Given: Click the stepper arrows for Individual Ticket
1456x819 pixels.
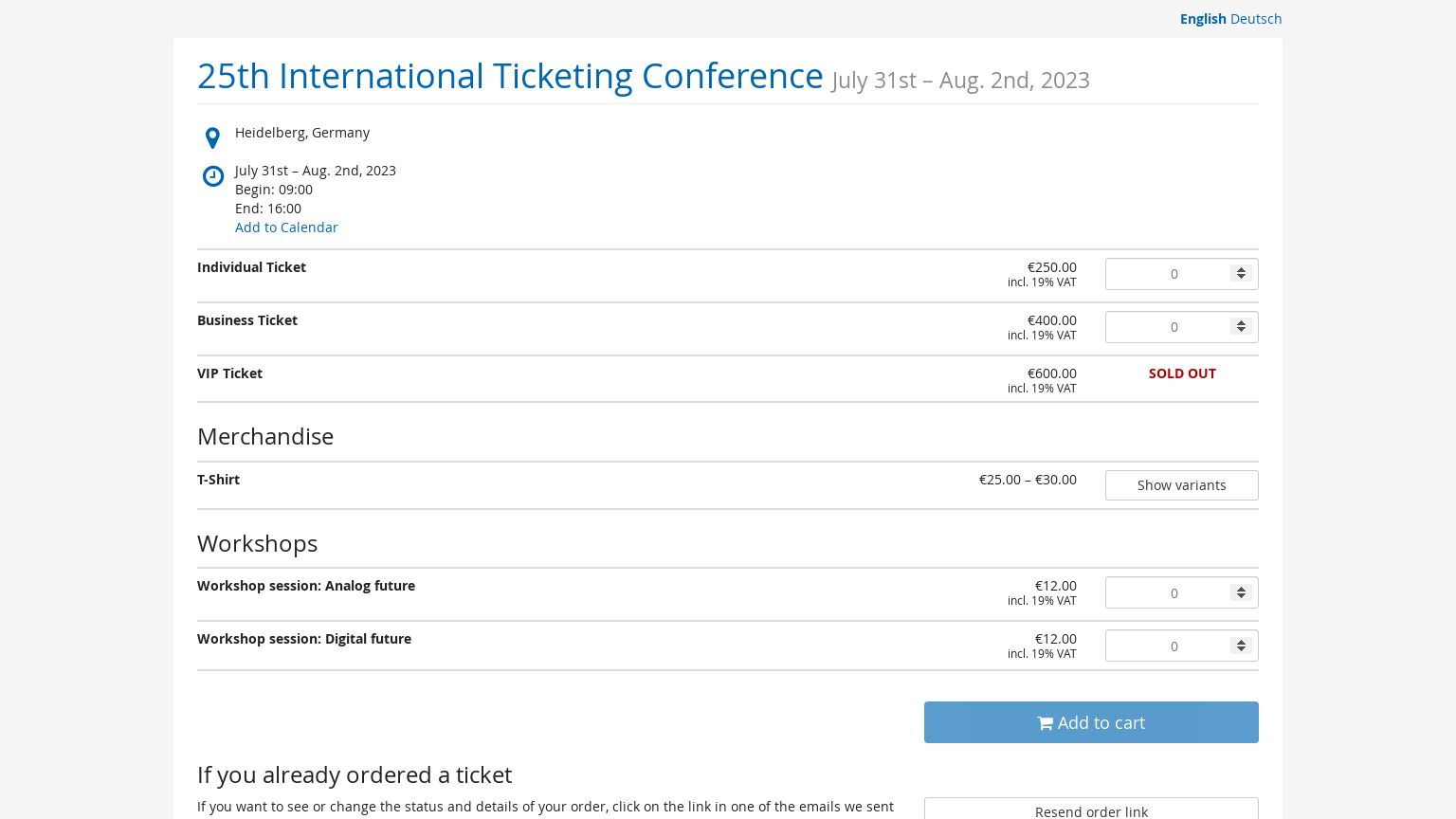Looking at the screenshot, I should (1241, 273).
